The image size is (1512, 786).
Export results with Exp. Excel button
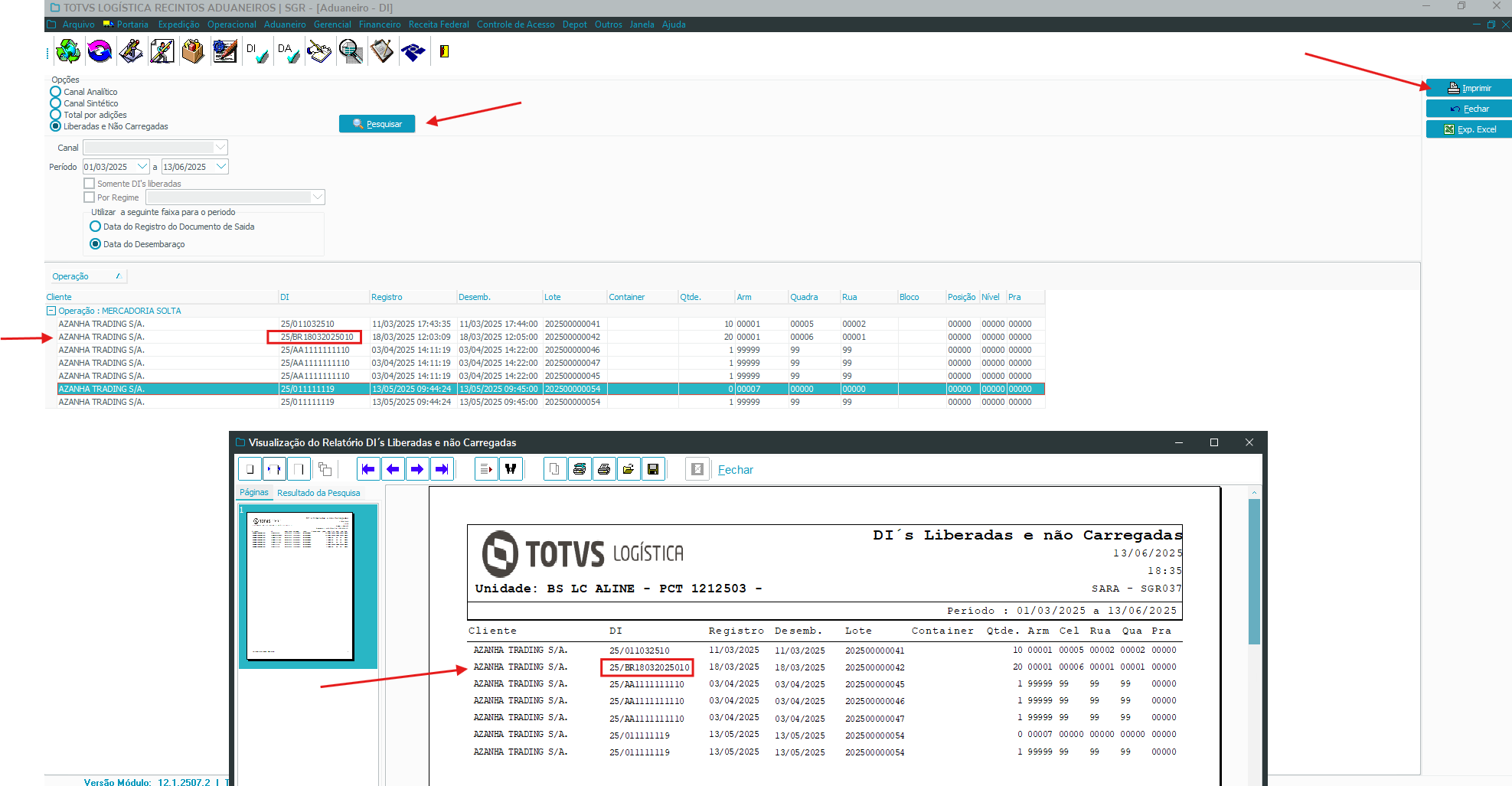(1468, 129)
